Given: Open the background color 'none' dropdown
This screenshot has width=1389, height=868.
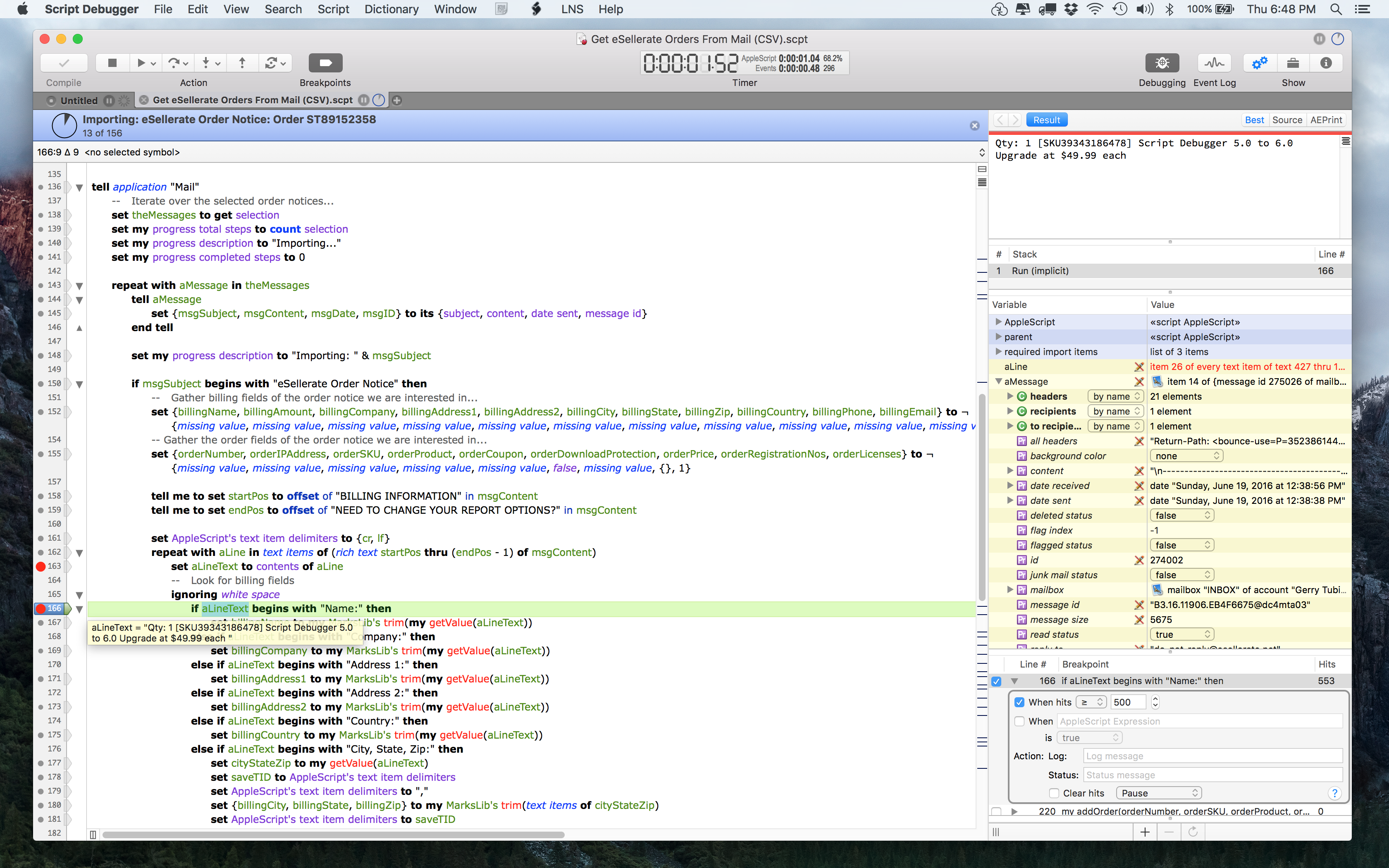Looking at the screenshot, I should pyautogui.click(x=1186, y=456).
